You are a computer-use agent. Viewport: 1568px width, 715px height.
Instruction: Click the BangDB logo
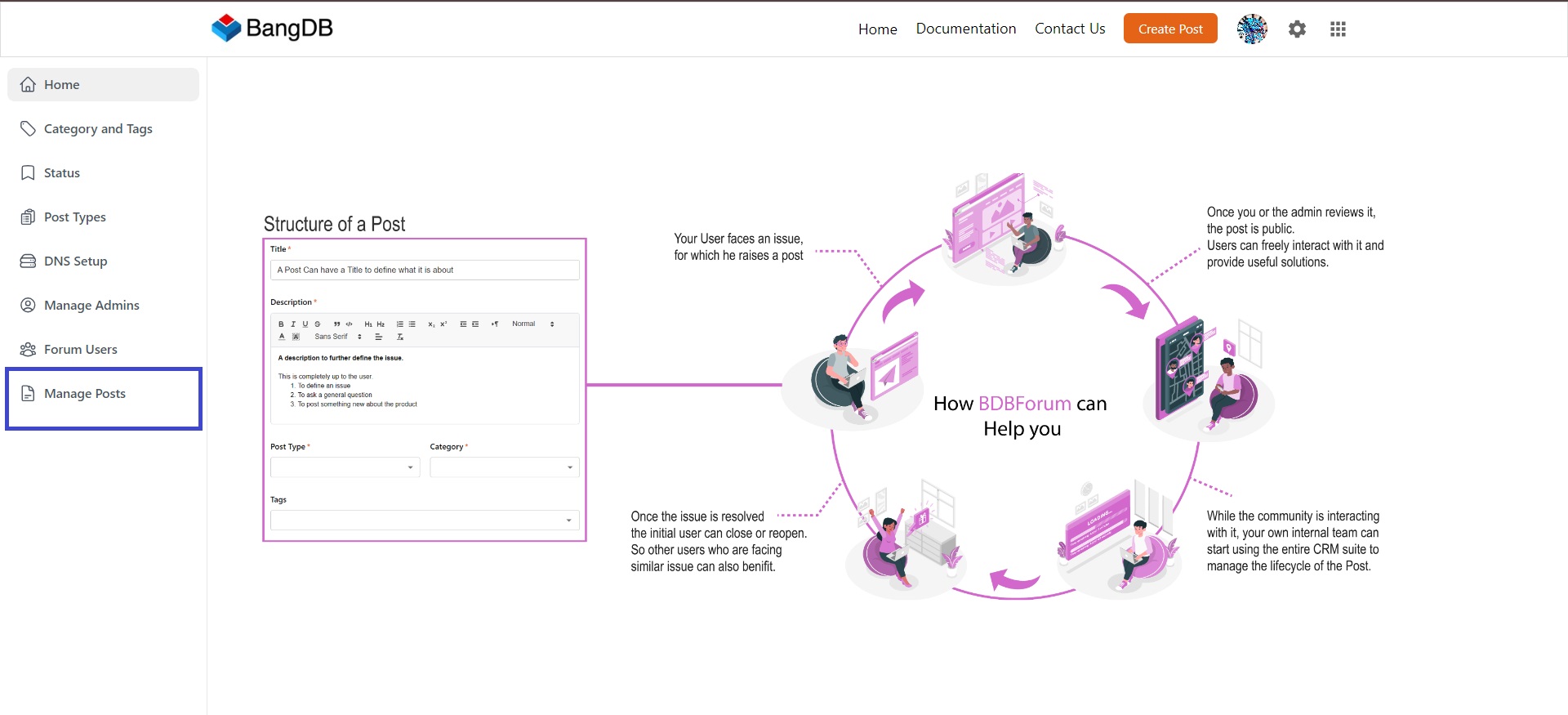[272, 28]
